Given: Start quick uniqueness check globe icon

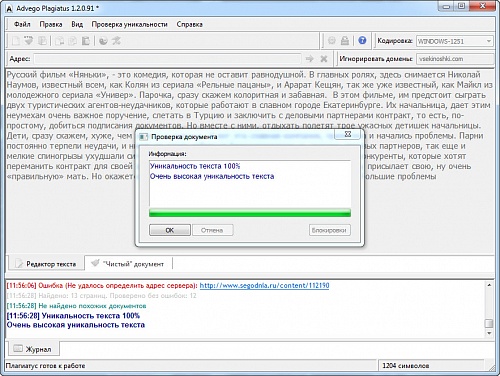Looking at the screenshot, I should (x=103, y=41).
